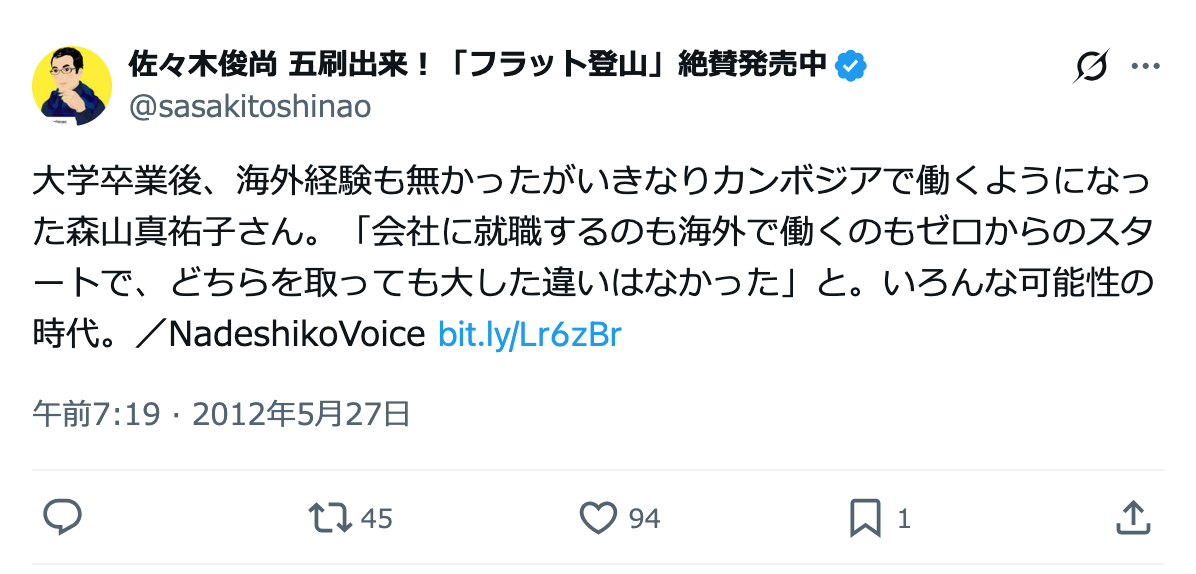The image size is (1196, 574).
Task: Toggle the bookmark icon for this post
Action: pos(865,518)
